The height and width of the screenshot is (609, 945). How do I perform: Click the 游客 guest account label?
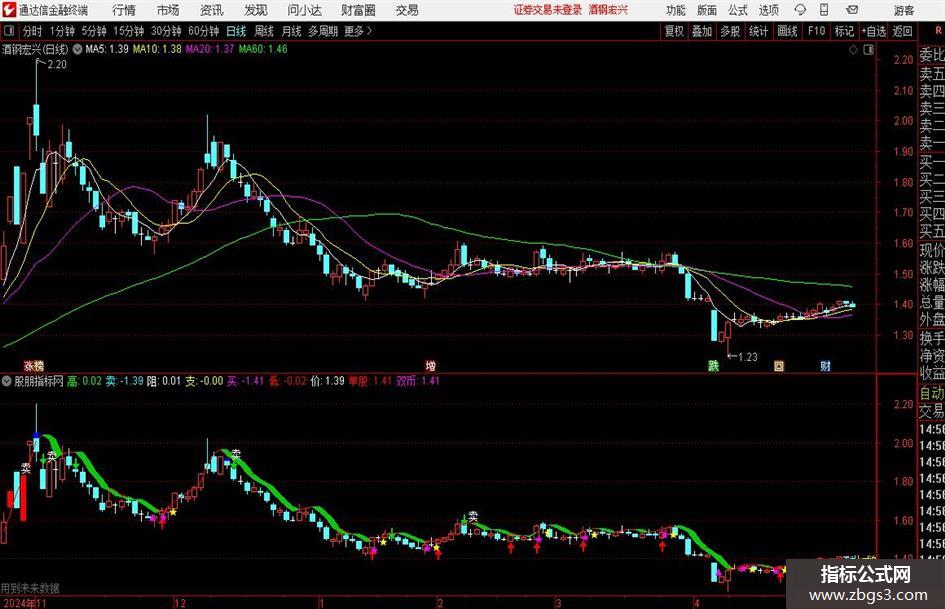[x=903, y=10]
